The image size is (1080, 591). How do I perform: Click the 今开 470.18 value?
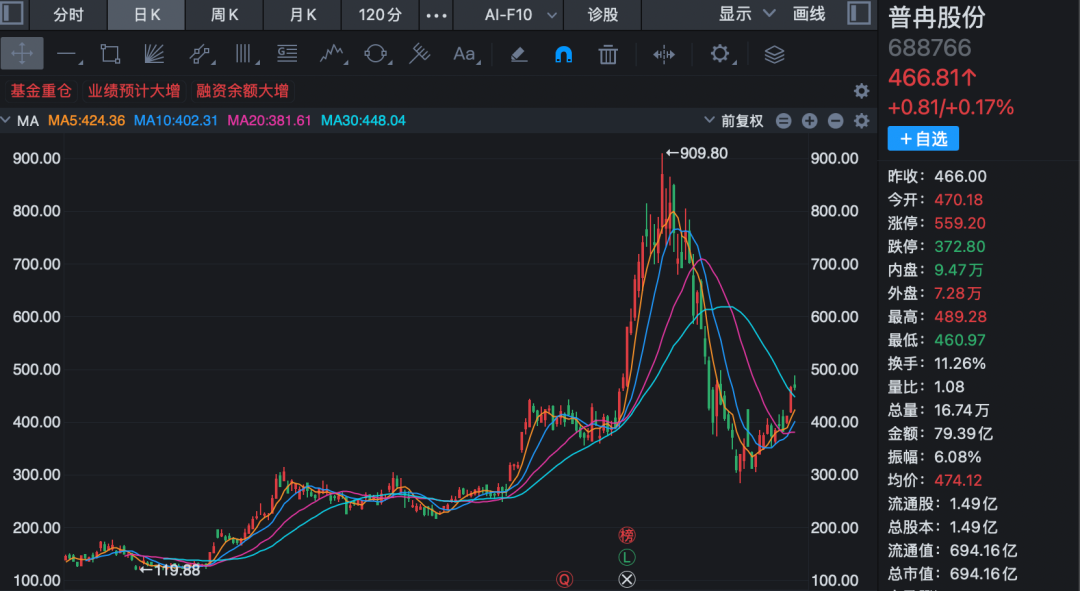pos(959,200)
